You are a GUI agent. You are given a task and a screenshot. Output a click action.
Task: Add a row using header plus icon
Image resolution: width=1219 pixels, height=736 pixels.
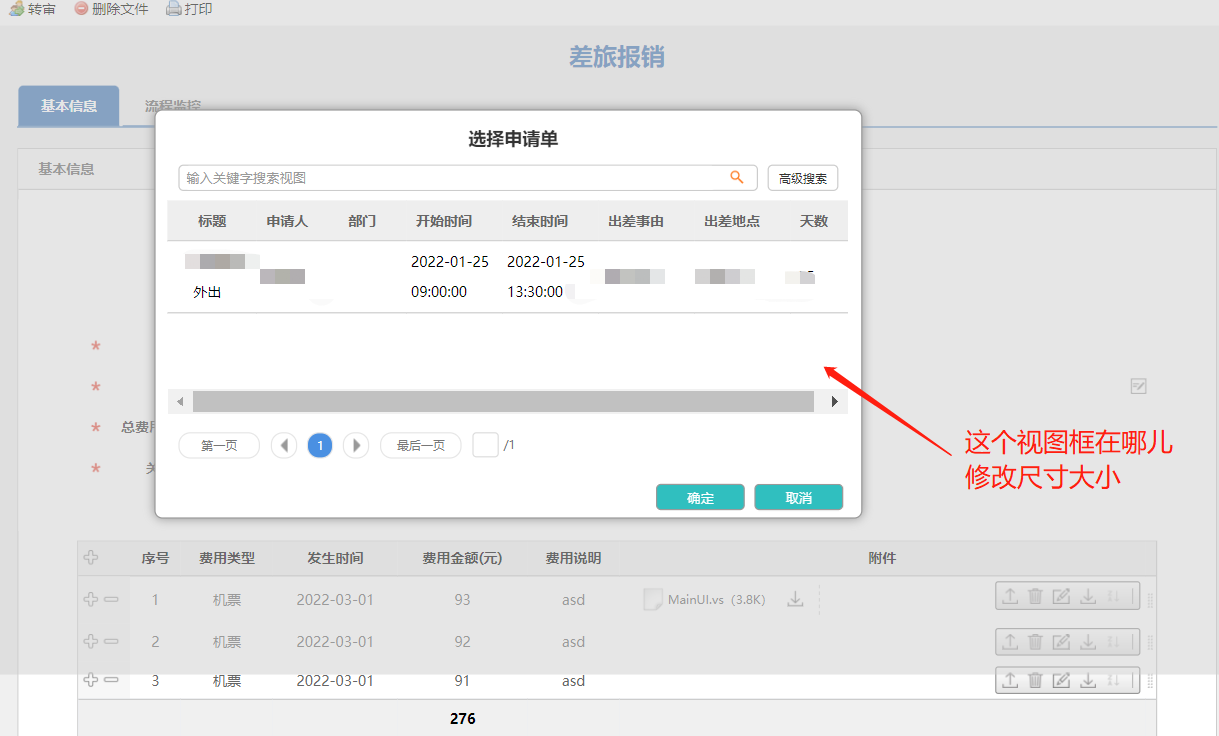coord(91,558)
